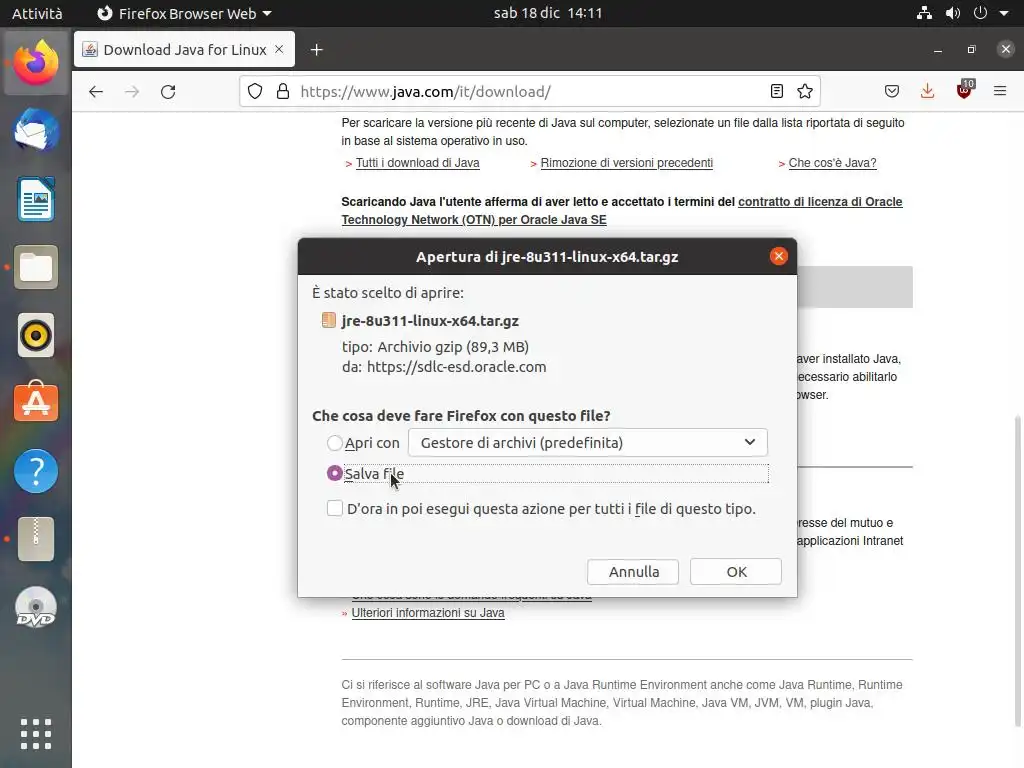This screenshot has width=1024, height=768.
Task: Go forward one page
Action: pyautogui.click(x=132, y=91)
